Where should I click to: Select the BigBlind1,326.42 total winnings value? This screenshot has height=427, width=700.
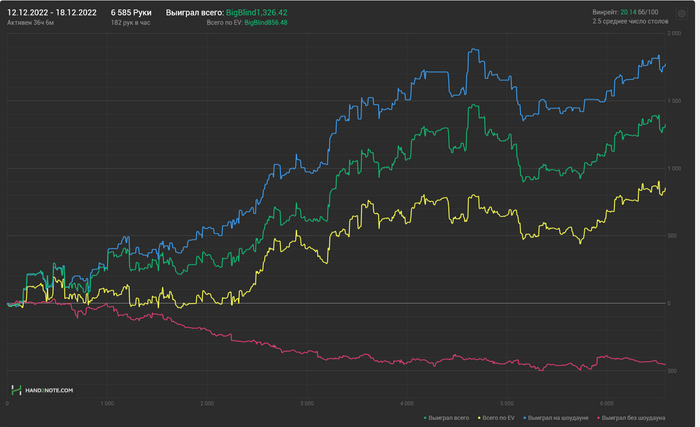pyautogui.click(x=257, y=13)
